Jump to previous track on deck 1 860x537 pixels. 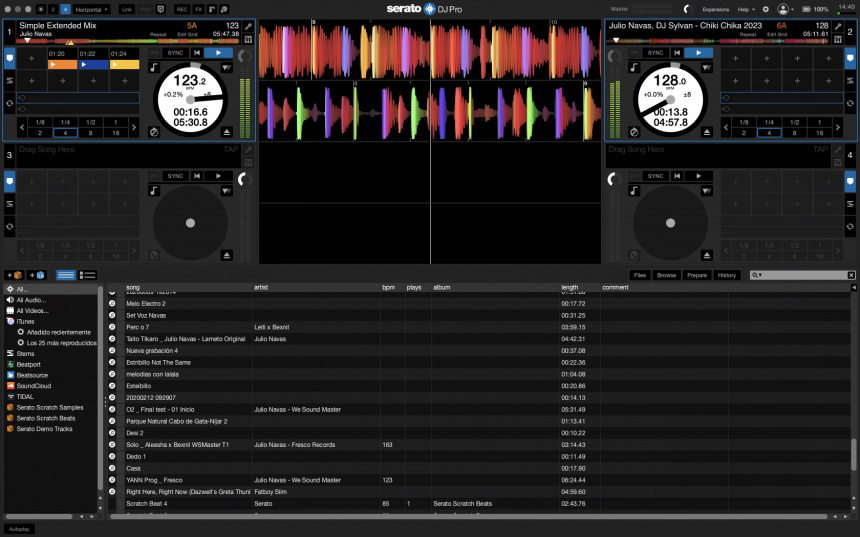point(197,53)
